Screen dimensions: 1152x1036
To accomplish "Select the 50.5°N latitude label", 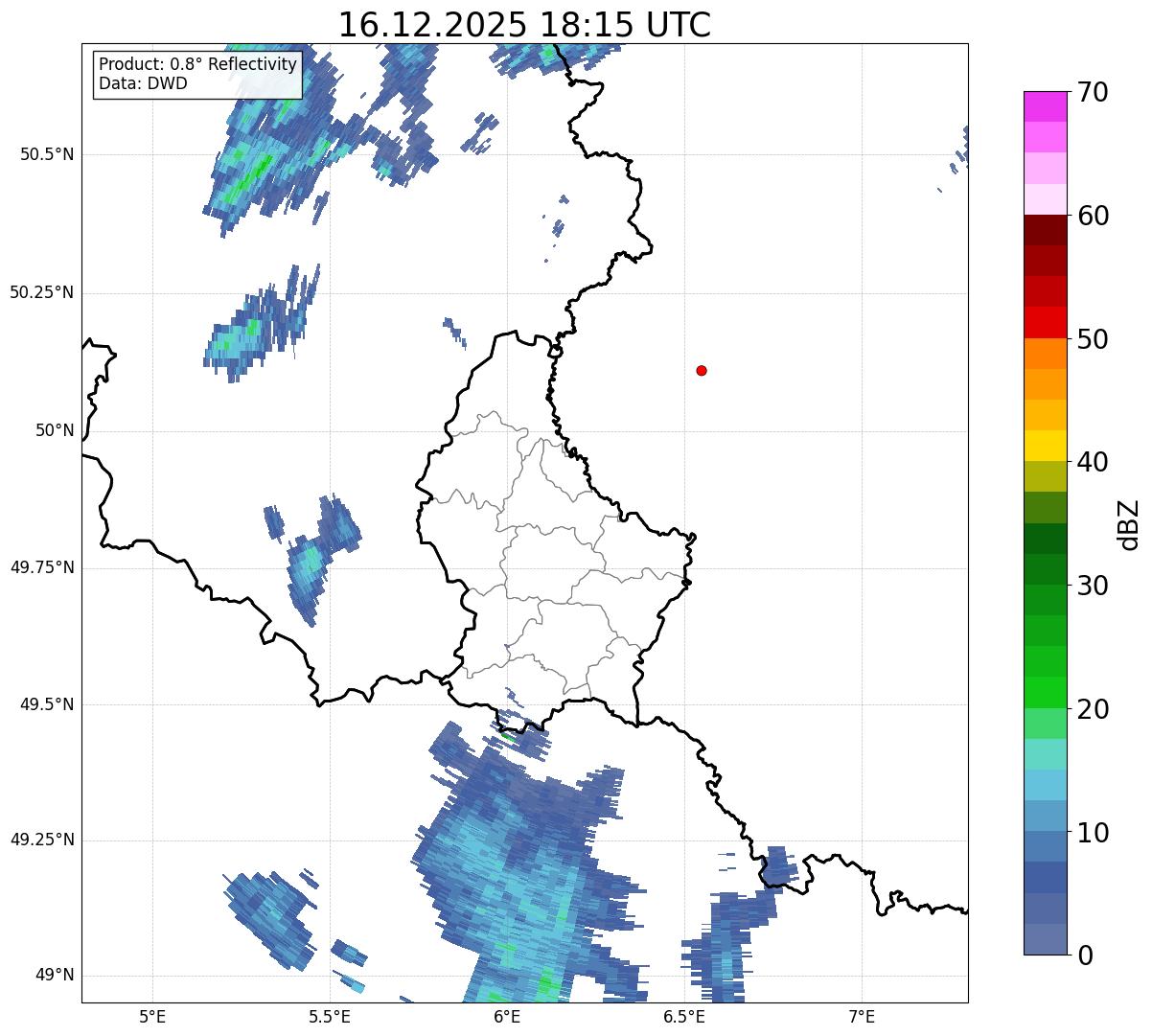I will coord(47,154).
